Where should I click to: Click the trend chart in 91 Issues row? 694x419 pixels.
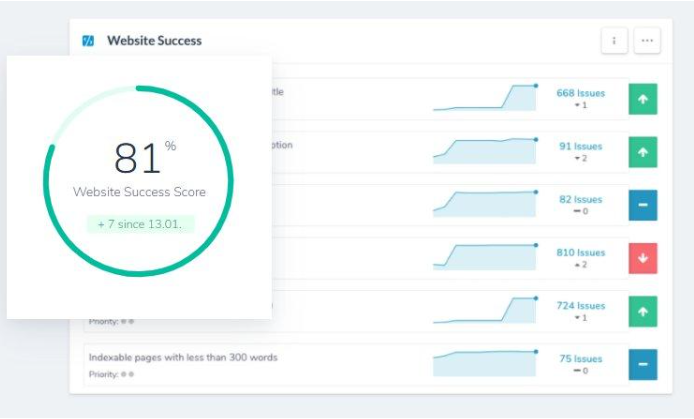[x=486, y=151]
